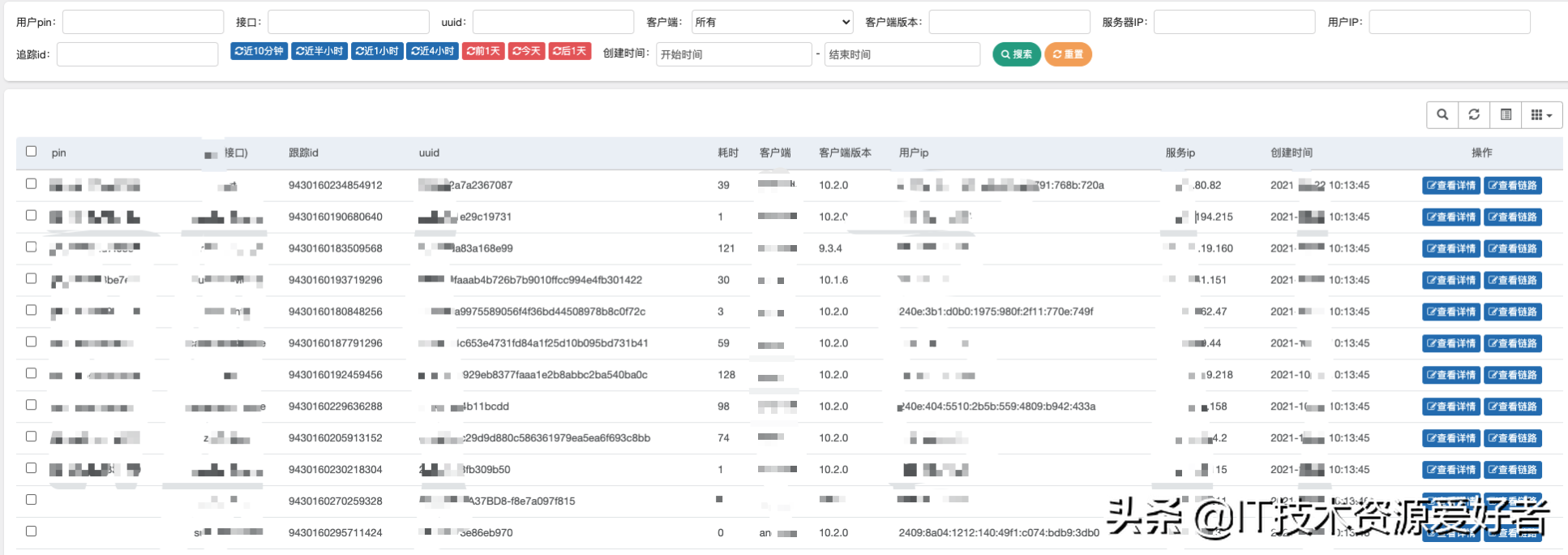Click client version 9.3.4 cell
This screenshot has width=1568, height=555.
pyautogui.click(x=830, y=248)
